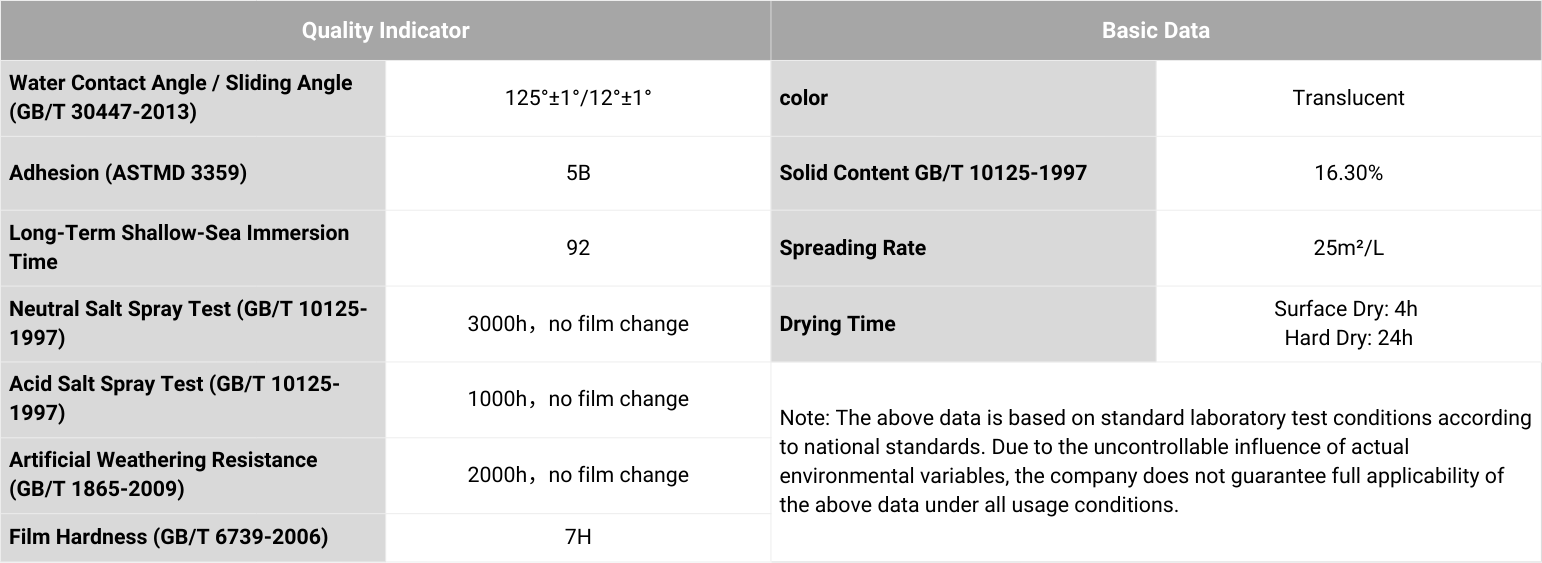Select the Long-Term Shallow-Sea Immersion Time label
Screen dimensions: 1542x563
(x=179, y=247)
